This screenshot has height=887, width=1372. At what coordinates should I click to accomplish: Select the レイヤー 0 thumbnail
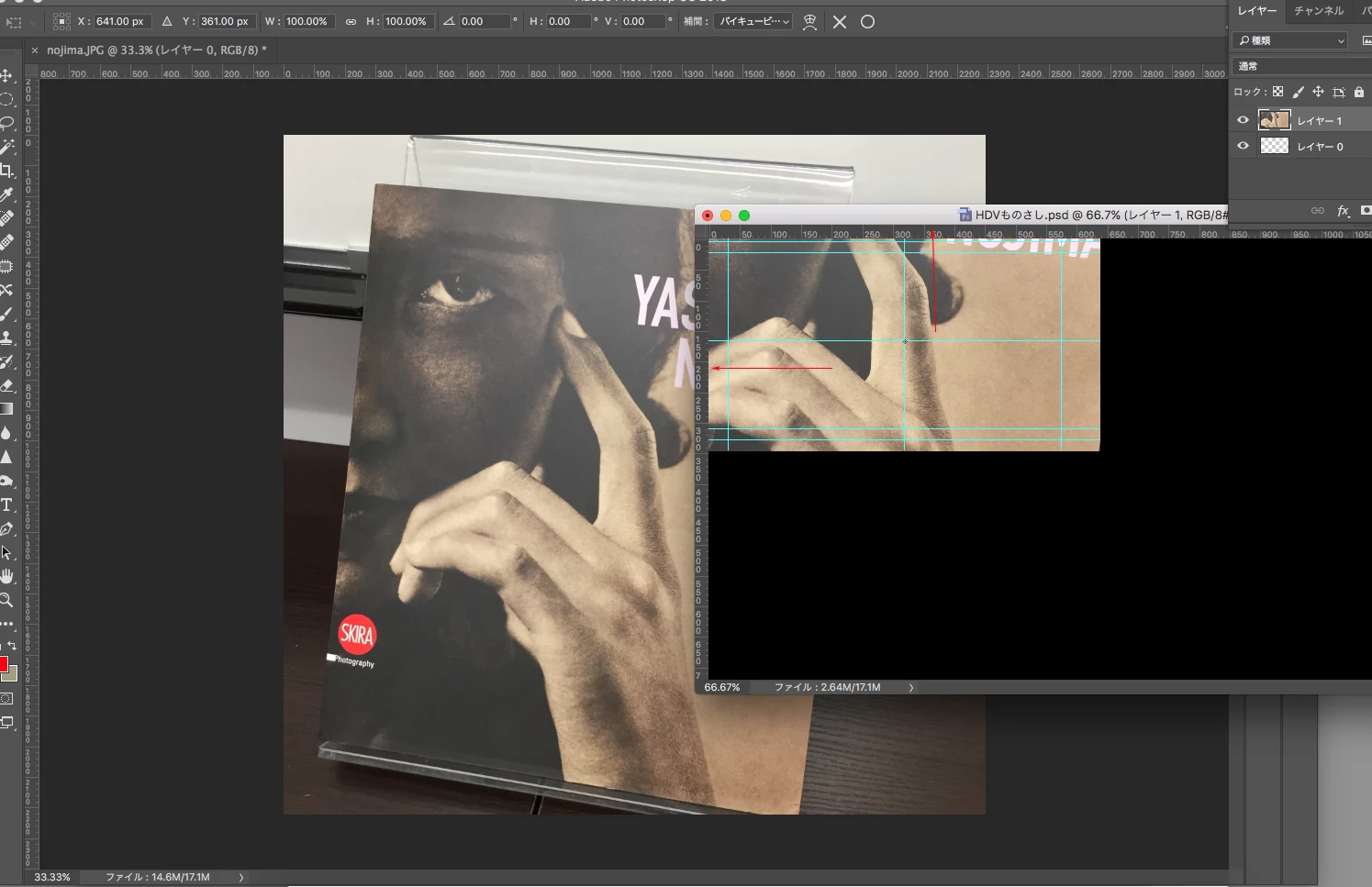coord(1274,146)
